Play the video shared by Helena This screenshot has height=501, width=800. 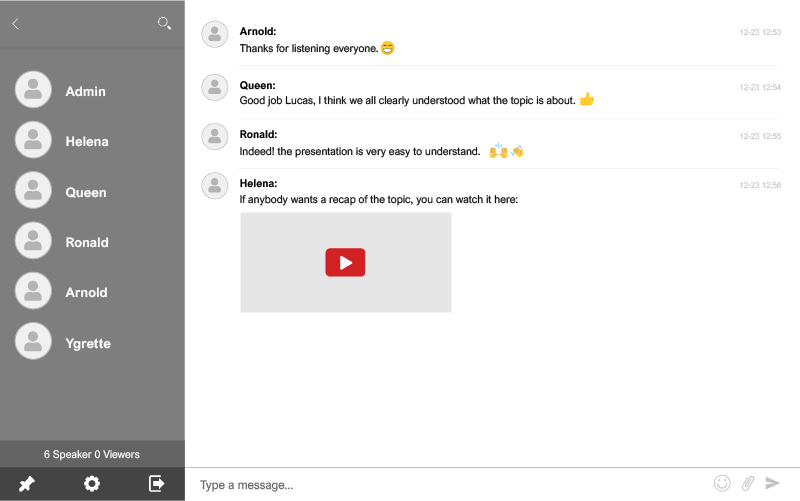[345, 262]
